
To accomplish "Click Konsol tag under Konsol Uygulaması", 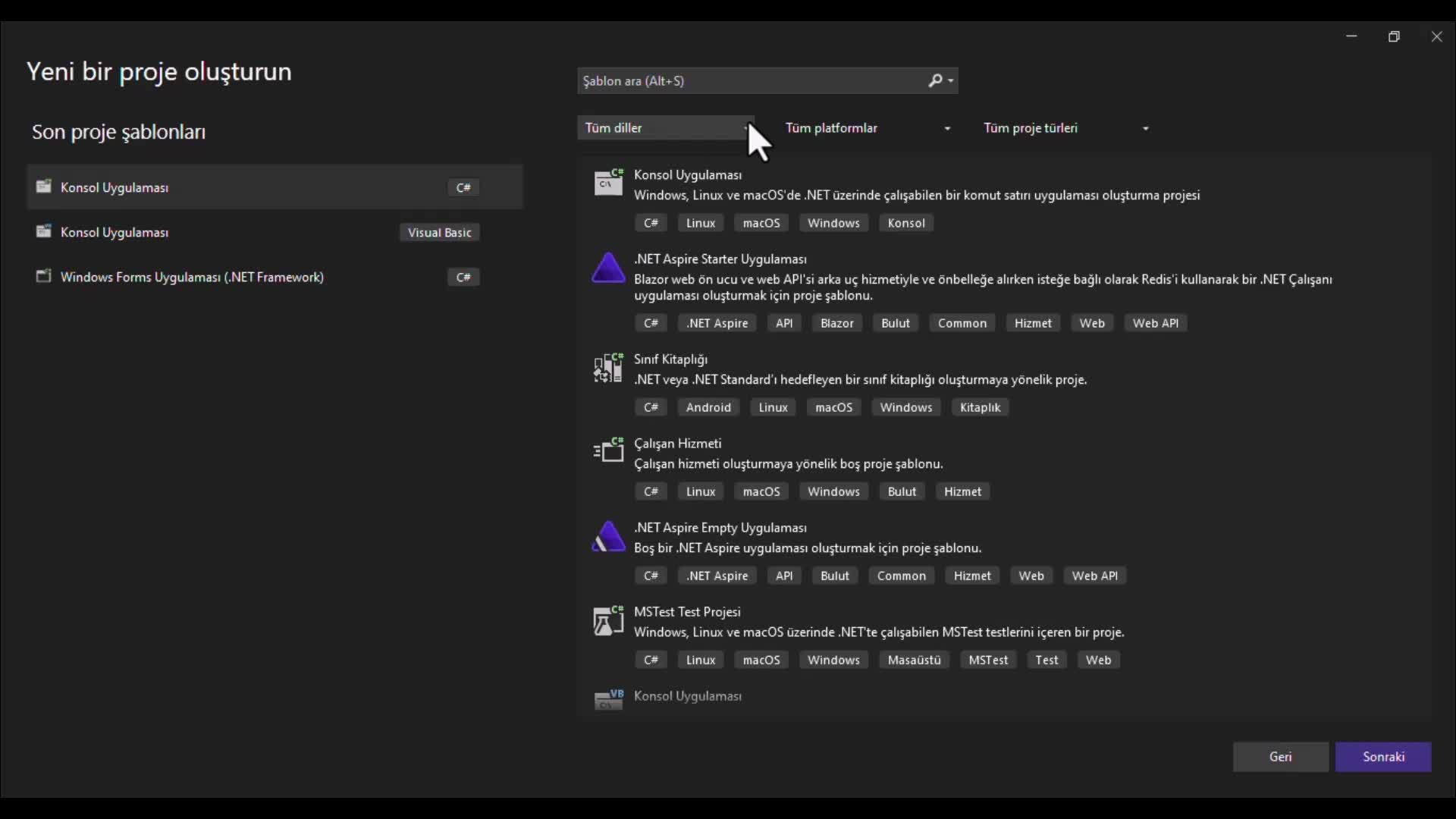I will coord(906,223).
